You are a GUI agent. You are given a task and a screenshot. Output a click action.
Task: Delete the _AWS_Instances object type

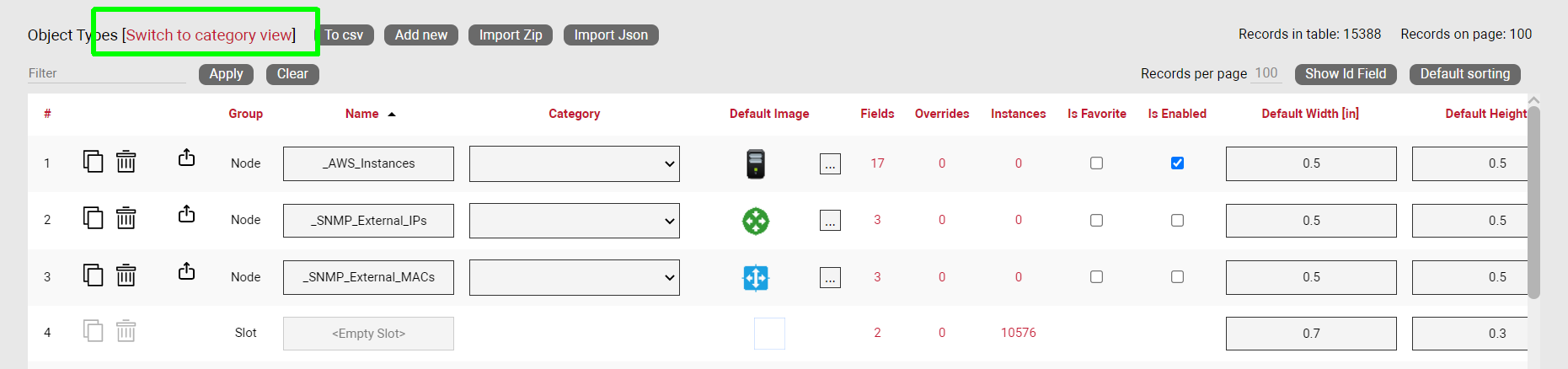pyautogui.click(x=126, y=161)
